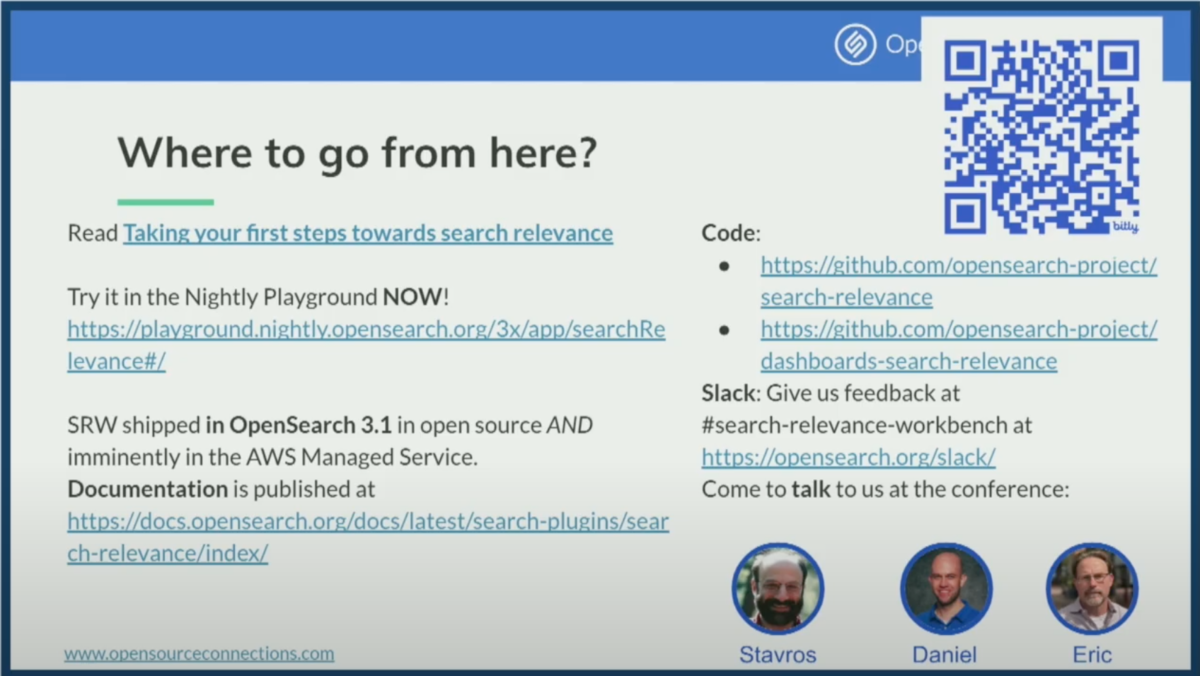Viewport: 1200px width, 676px height.
Task: Click 'Come to talk to us at the conference:'
Action: point(885,489)
